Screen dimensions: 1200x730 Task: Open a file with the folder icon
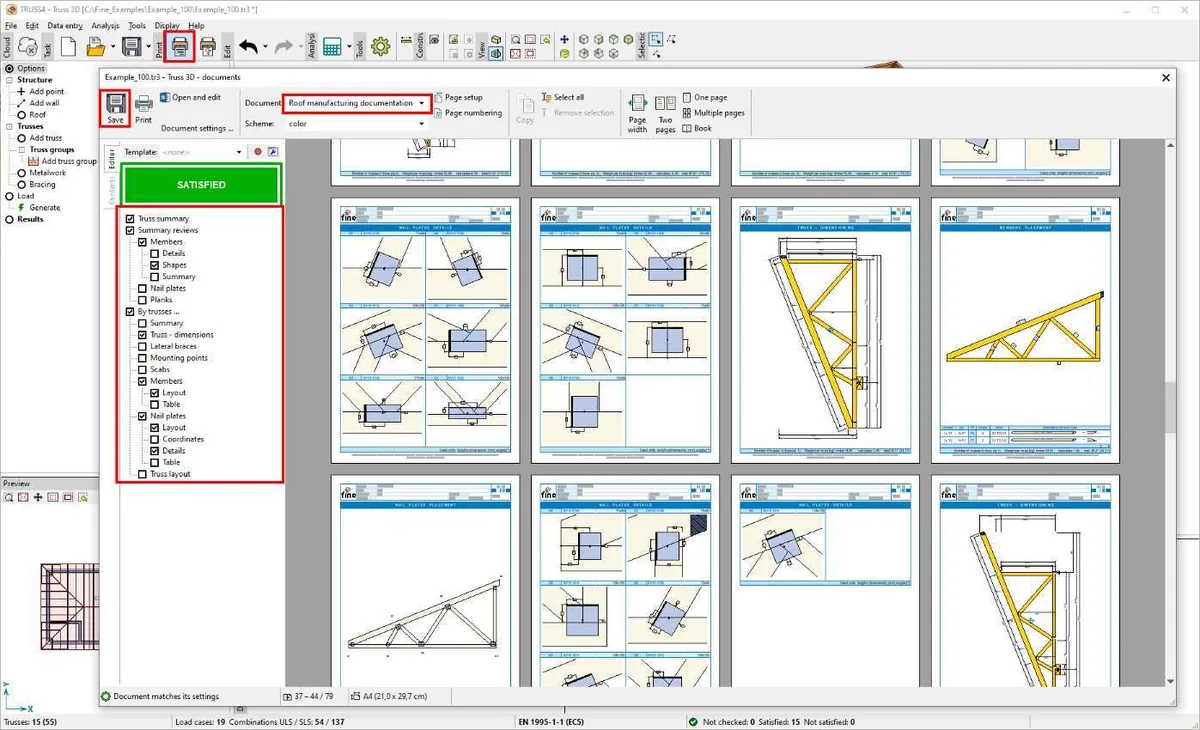[96, 46]
